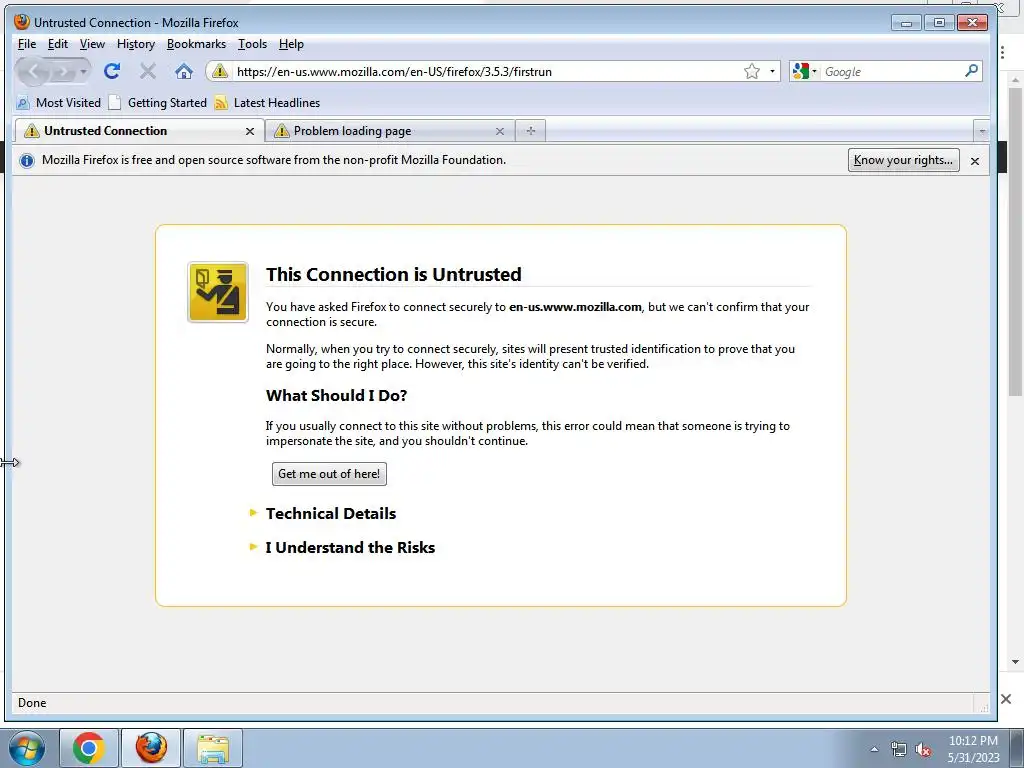Open the address bar history dropdown
This screenshot has width=1024, height=768.
pos(772,71)
